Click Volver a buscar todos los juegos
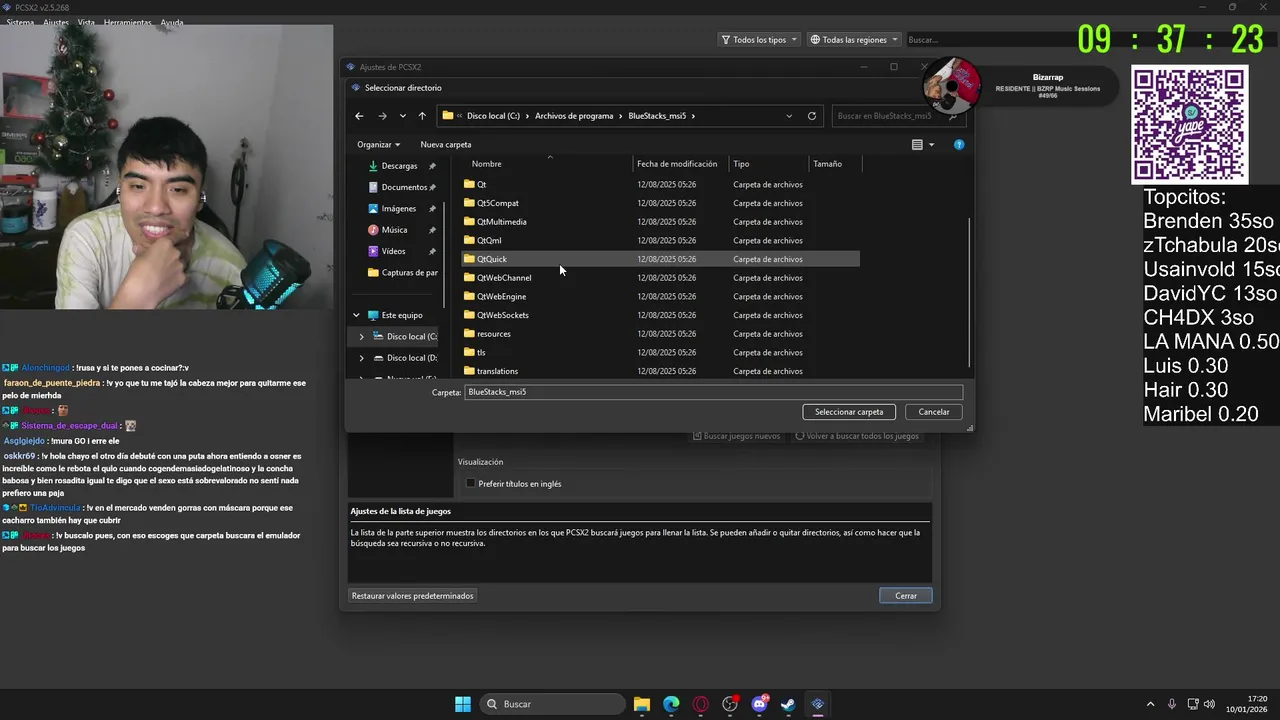Viewport: 1280px width, 720px height. click(857, 436)
